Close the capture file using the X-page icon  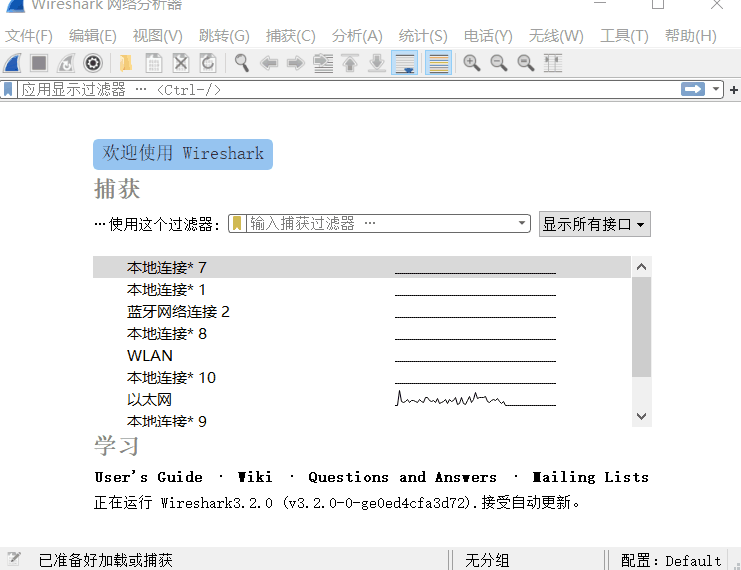pyautogui.click(x=181, y=63)
